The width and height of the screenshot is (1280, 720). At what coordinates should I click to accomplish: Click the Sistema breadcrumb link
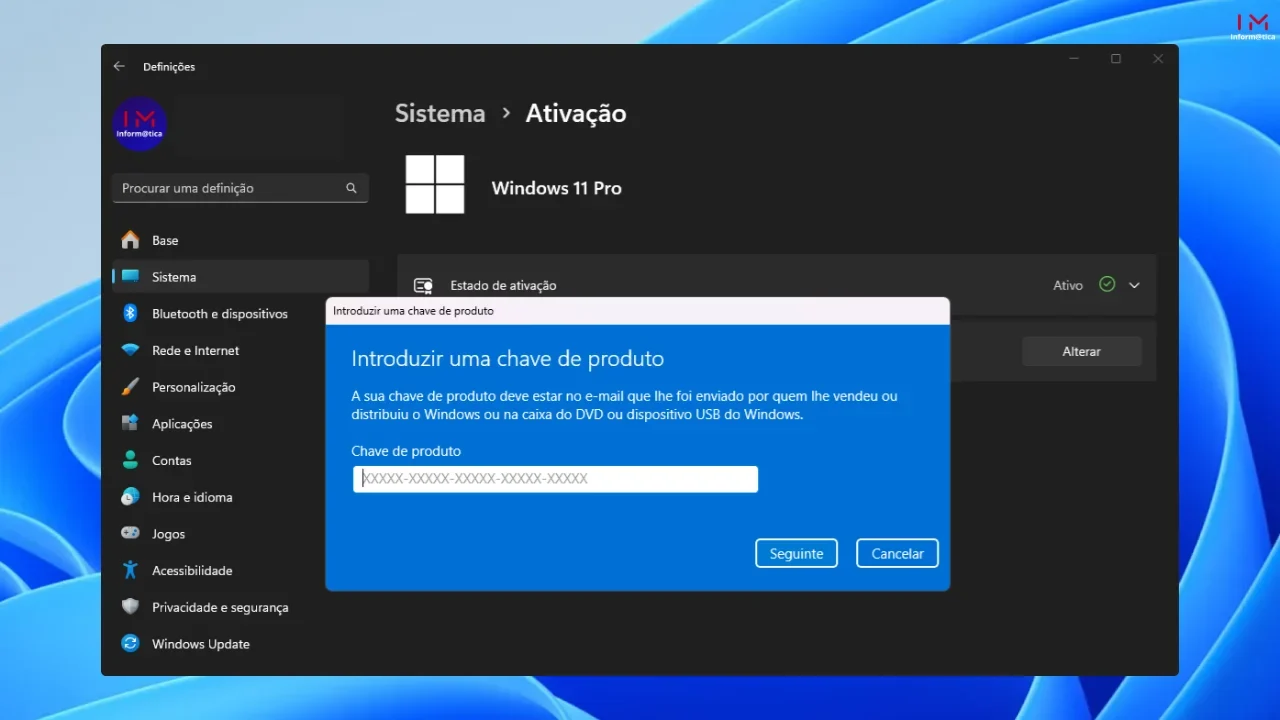[440, 113]
